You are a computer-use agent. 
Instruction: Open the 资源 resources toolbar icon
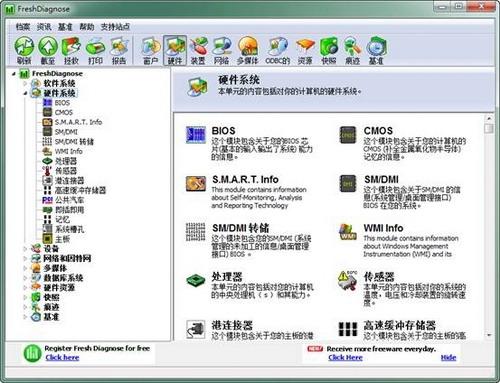pyautogui.click(x=305, y=50)
